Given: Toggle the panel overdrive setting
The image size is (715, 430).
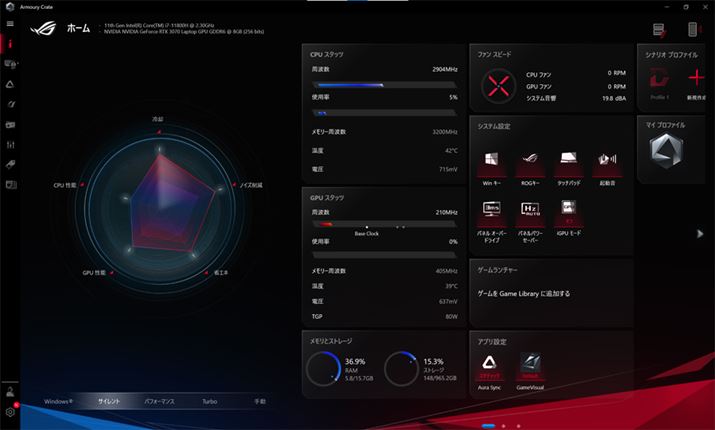Looking at the screenshot, I should tap(491, 213).
